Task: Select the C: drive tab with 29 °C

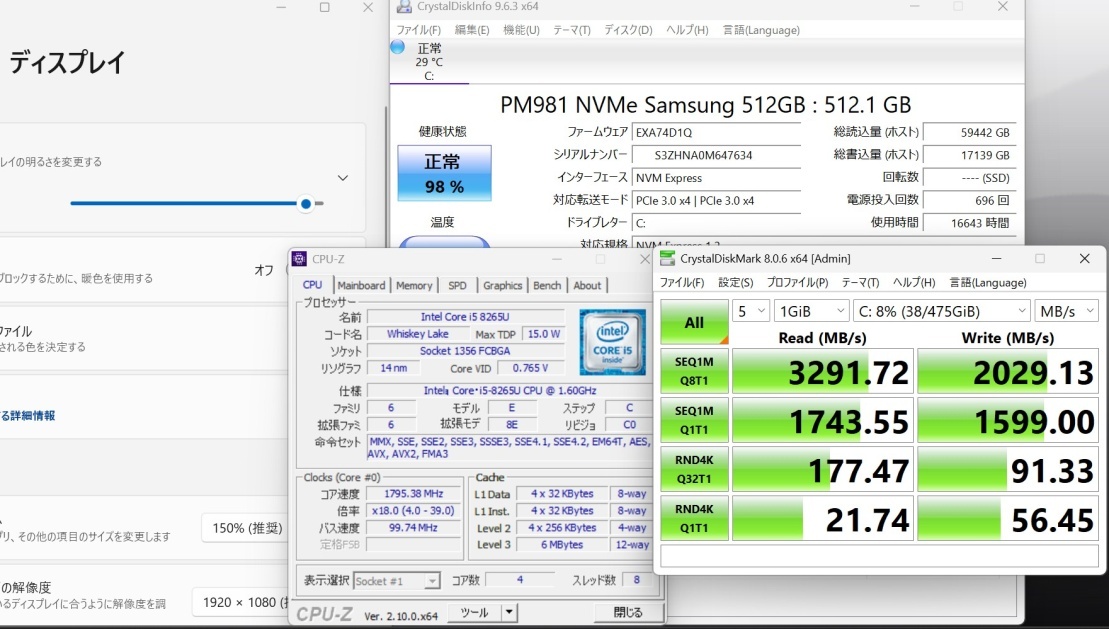Action: [x=429, y=62]
